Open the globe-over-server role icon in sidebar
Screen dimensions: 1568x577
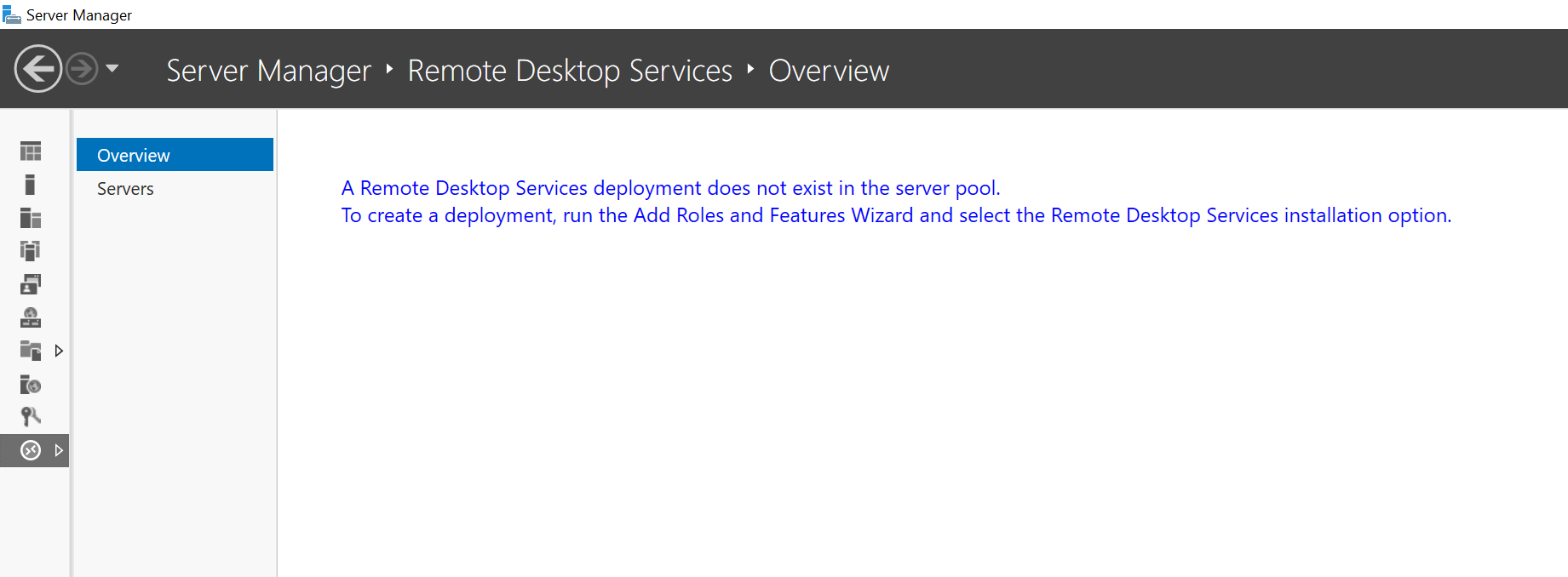pyautogui.click(x=31, y=317)
